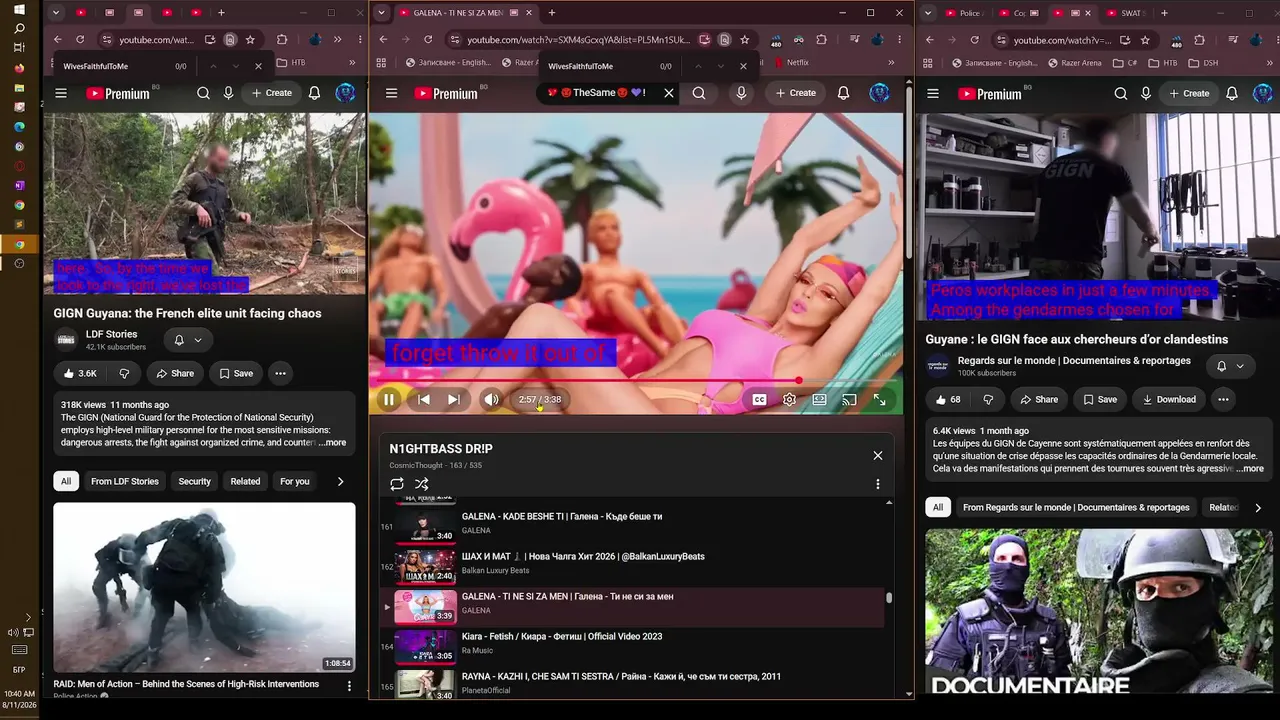The height and width of the screenshot is (720, 1280).
Task: Search with voice in the GALENA window
Action: pos(741,93)
